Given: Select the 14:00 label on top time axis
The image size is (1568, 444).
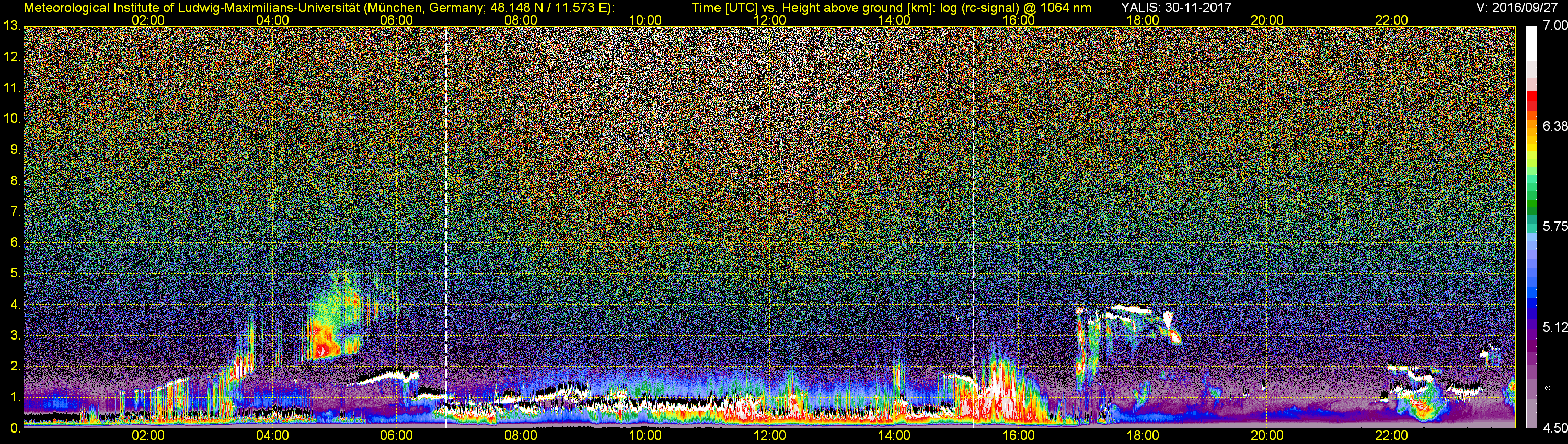Looking at the screenshot, I should tap(894, 20).
